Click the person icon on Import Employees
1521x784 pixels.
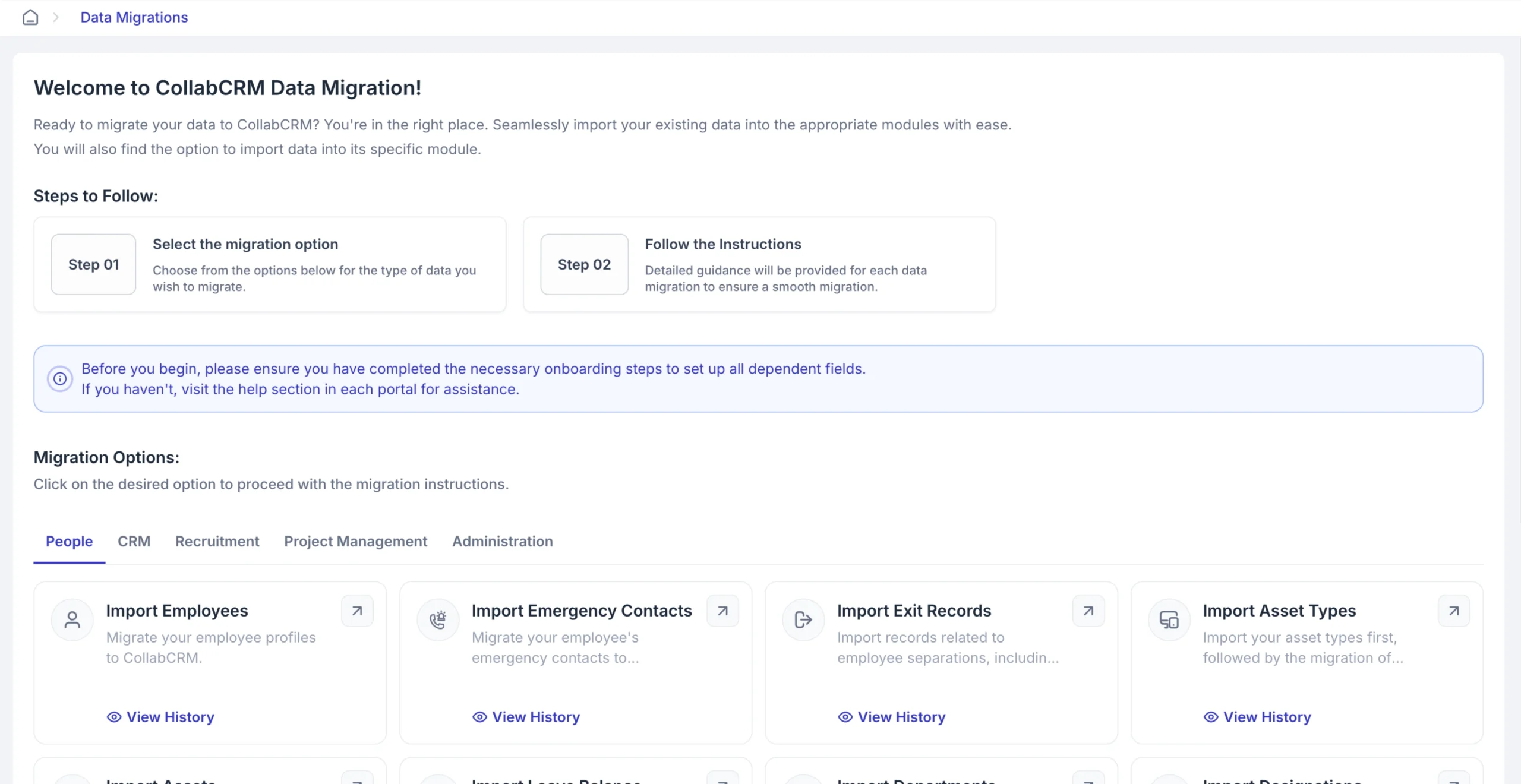(x=72, y=620)
